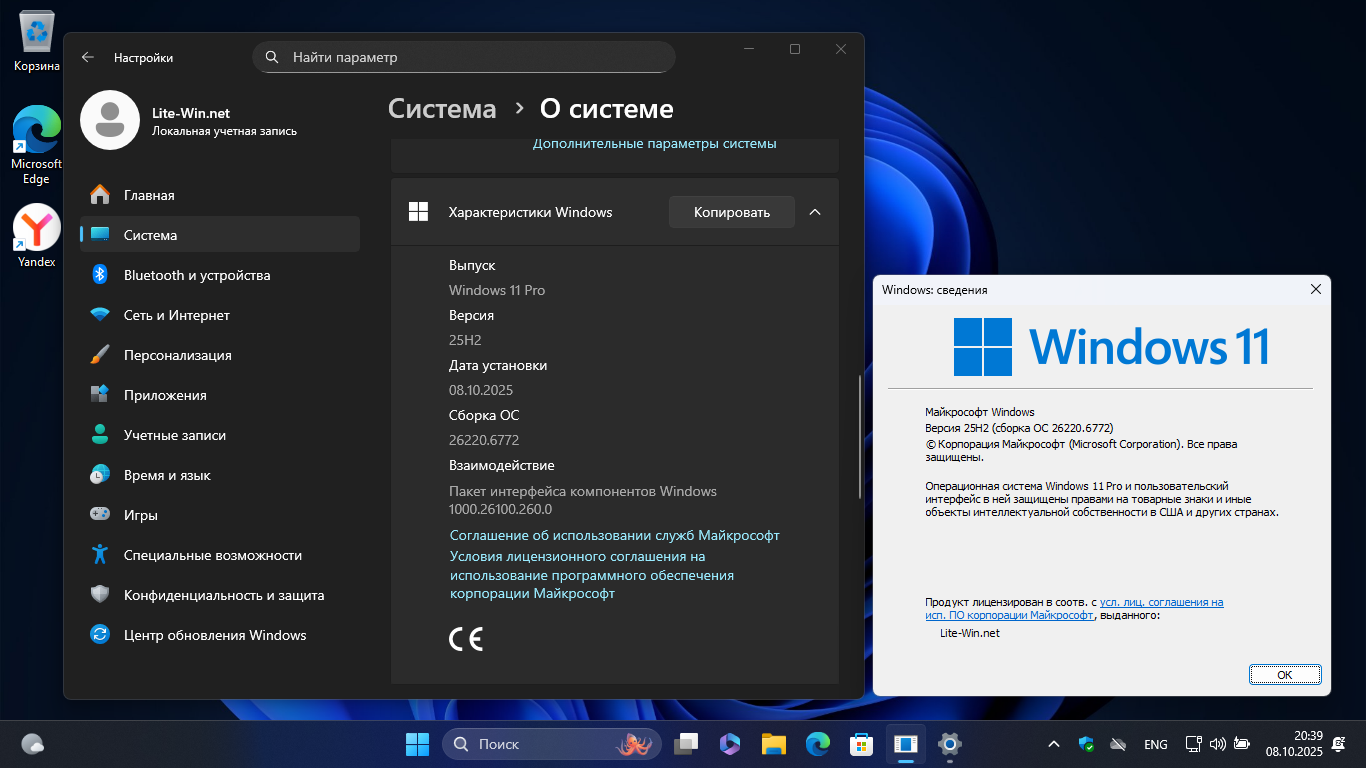The height and width of the screenshot is (768, 1366).
Task: Select Главная in the sidebar
Action: (x=149, y=195)
